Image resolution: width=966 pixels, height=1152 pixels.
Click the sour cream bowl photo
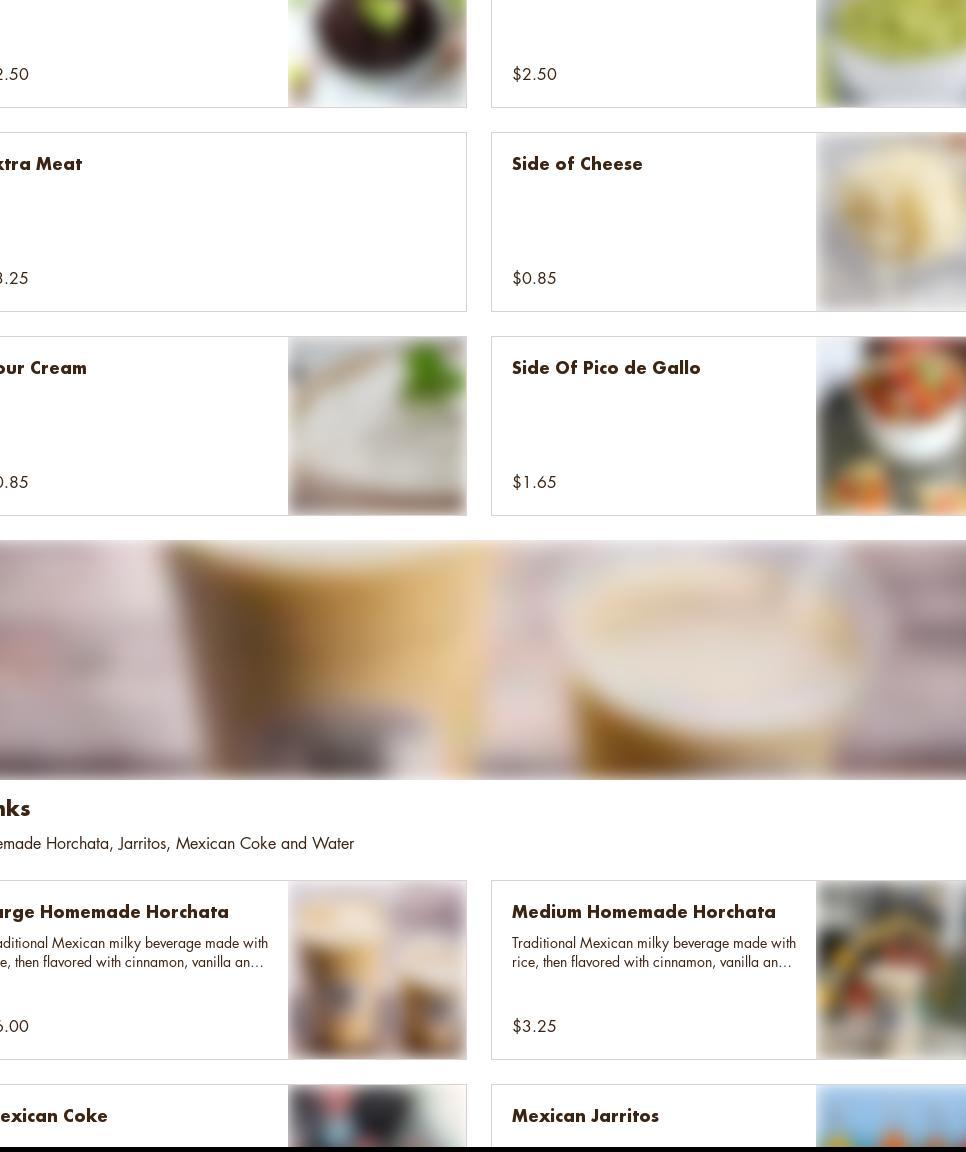click(x=377, y=426)
